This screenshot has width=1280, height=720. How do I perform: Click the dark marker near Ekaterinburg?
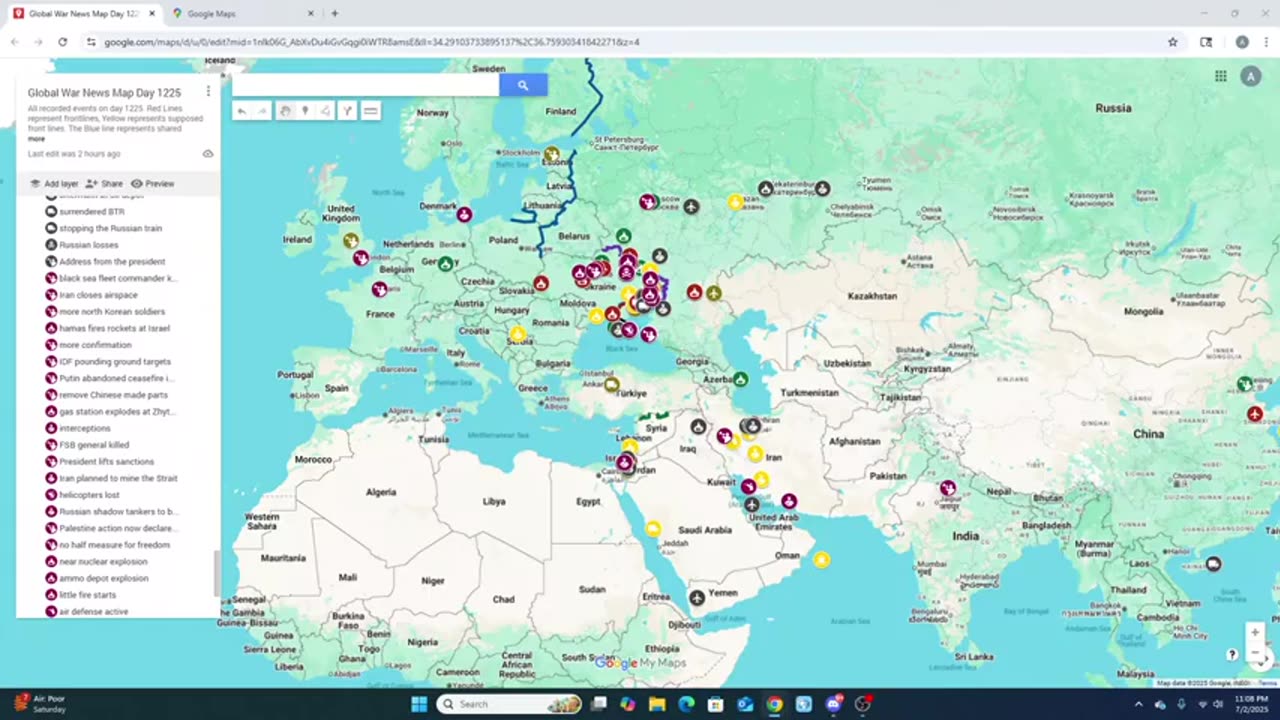(765, 188)
